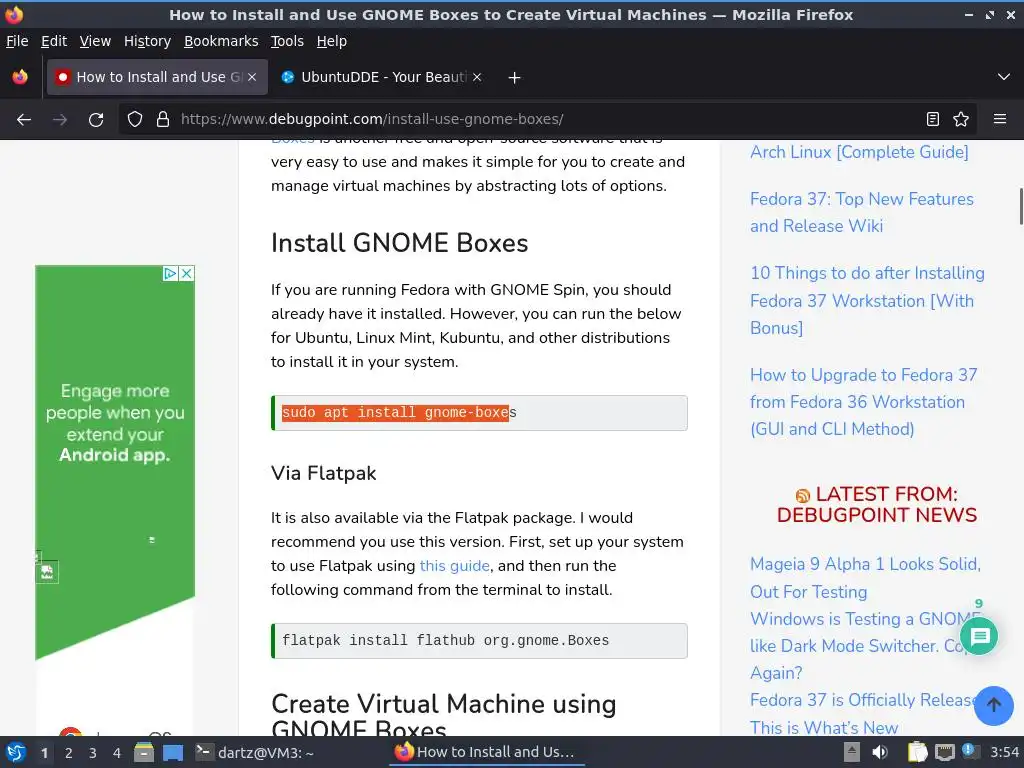The height and width of the screenshot is (768, 1024).
Task: Open 'Fedora 37: Top New Features' link
Action: (861, 212)
